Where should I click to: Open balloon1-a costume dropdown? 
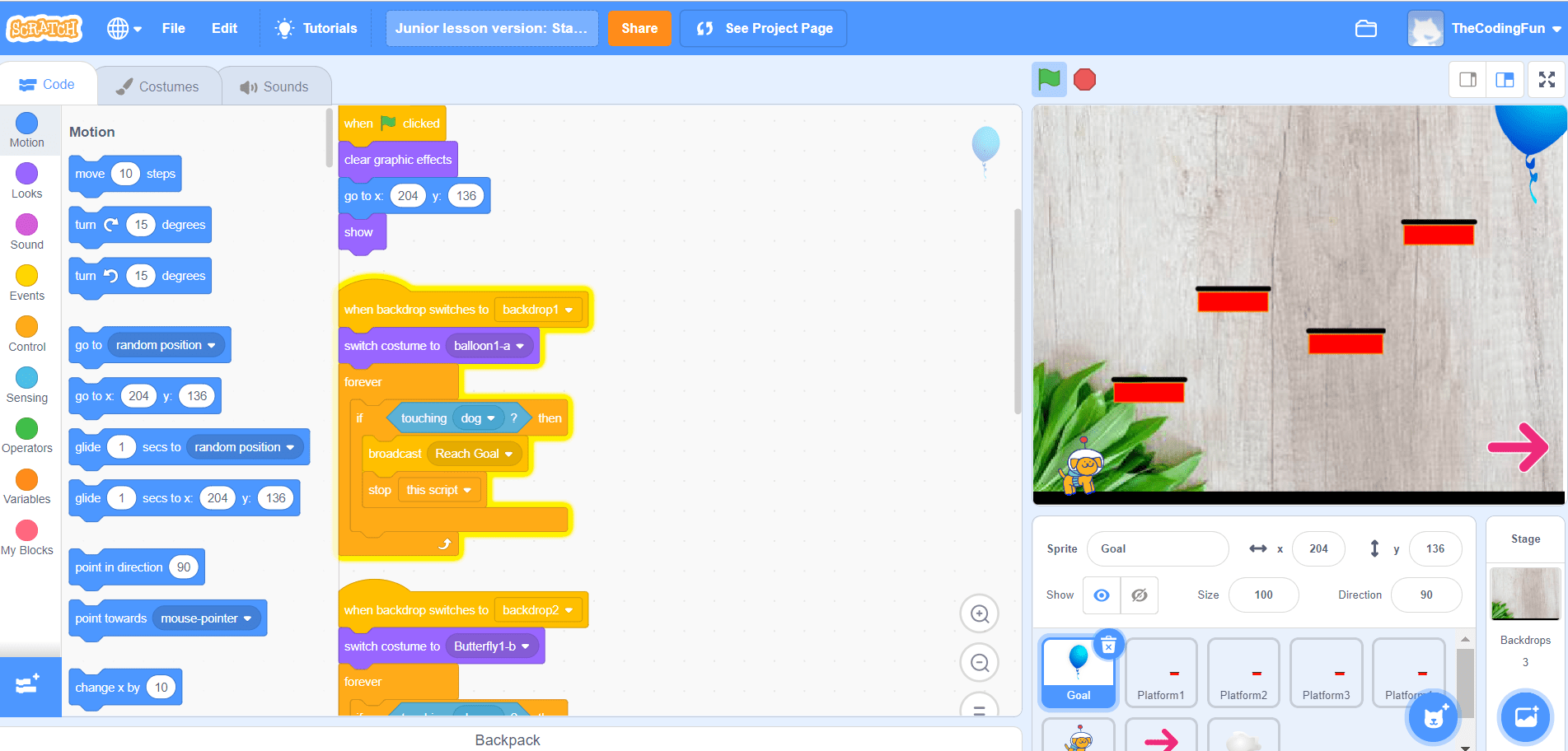tap(489, 346)
